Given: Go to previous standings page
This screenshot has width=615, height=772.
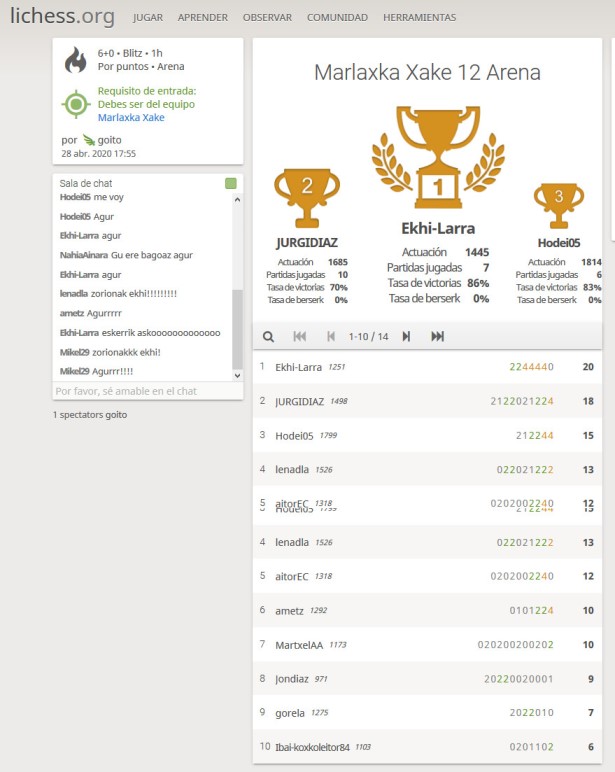Looking at the screenshot, I should pyautogui.click(x=331, y=337).
